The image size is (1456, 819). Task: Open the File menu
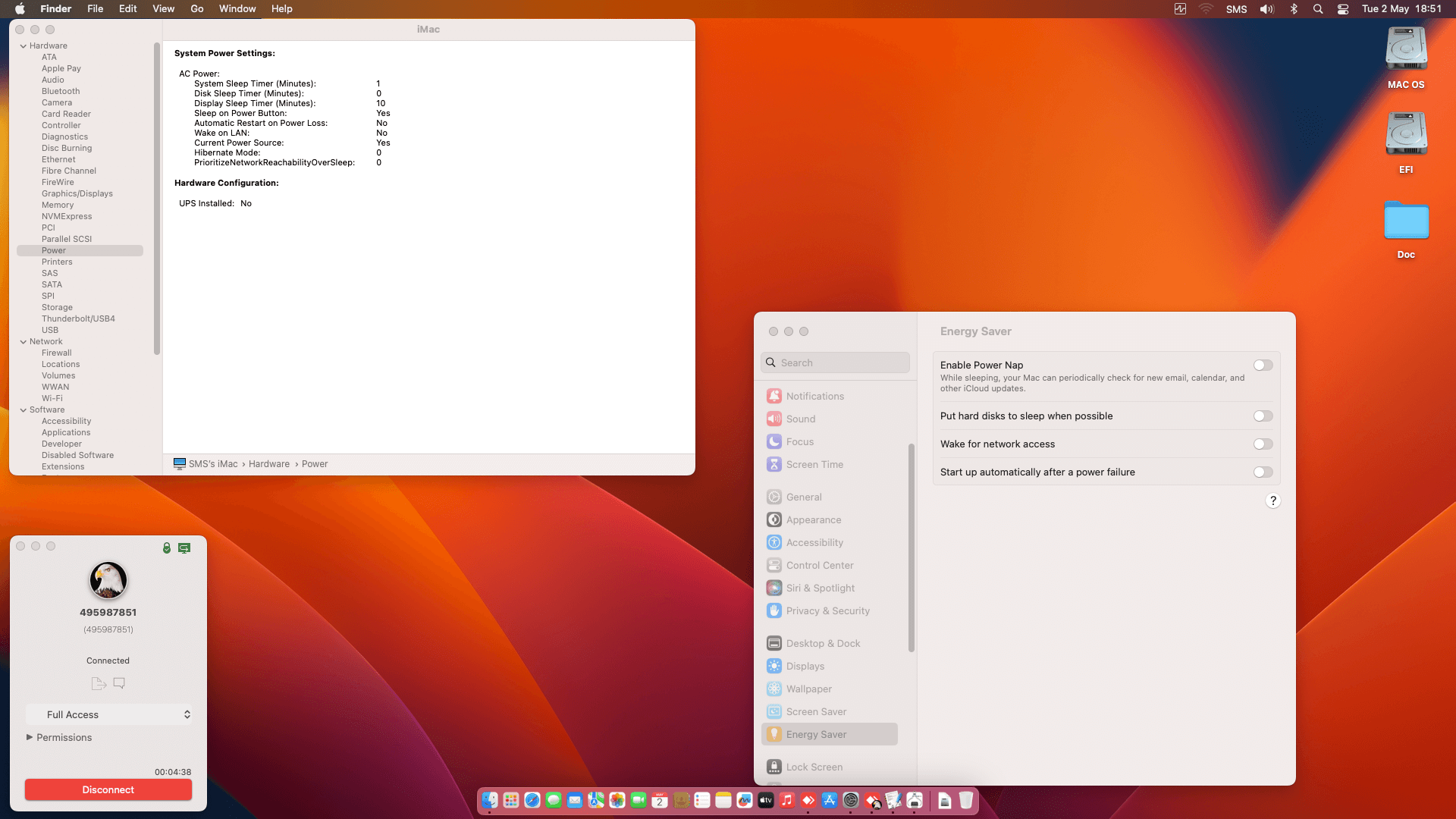tap(96, 9)
